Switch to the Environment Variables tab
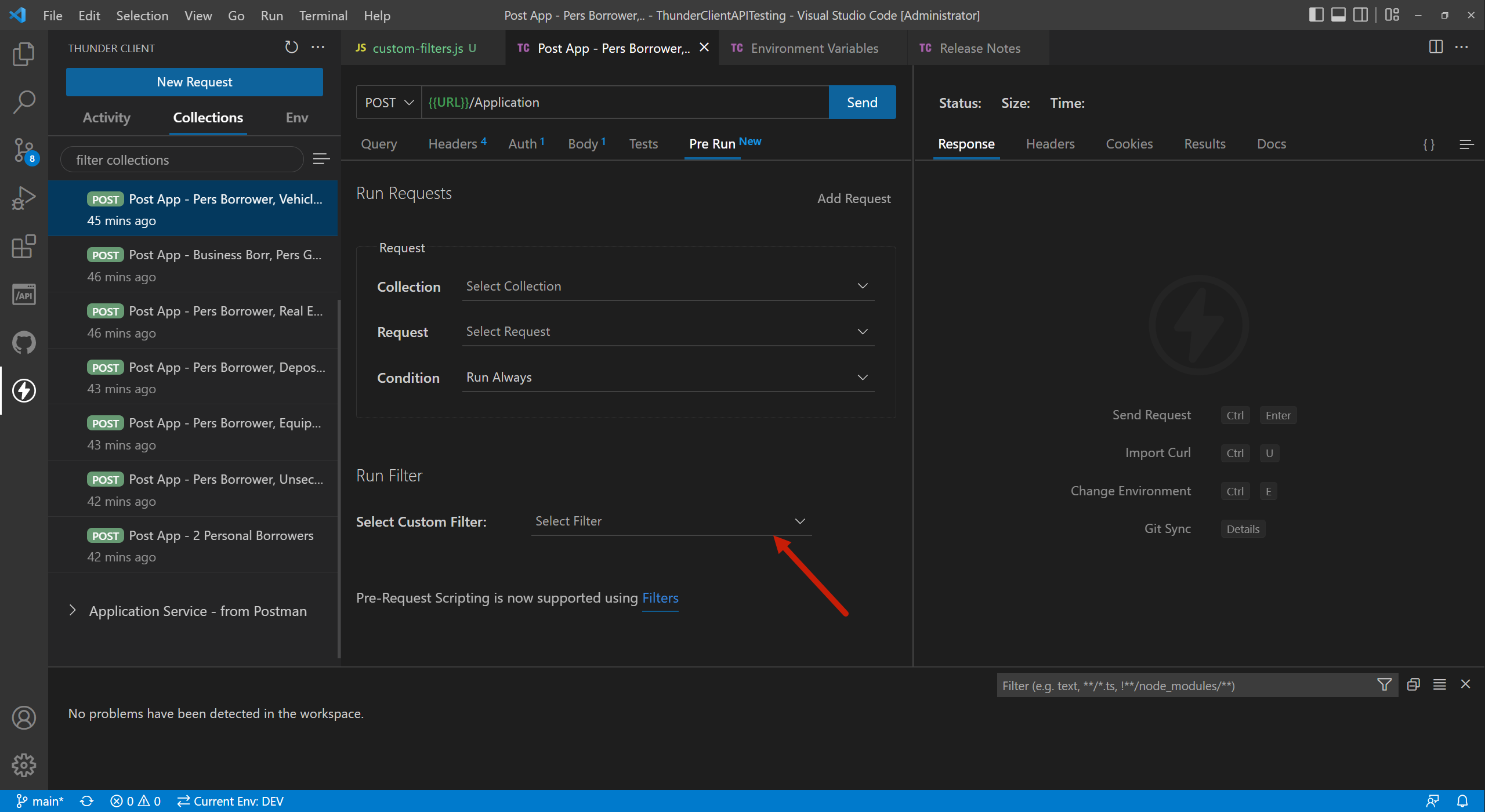Screen dimensions: 1485x812 pyautogui.click(x=814, y=48)
